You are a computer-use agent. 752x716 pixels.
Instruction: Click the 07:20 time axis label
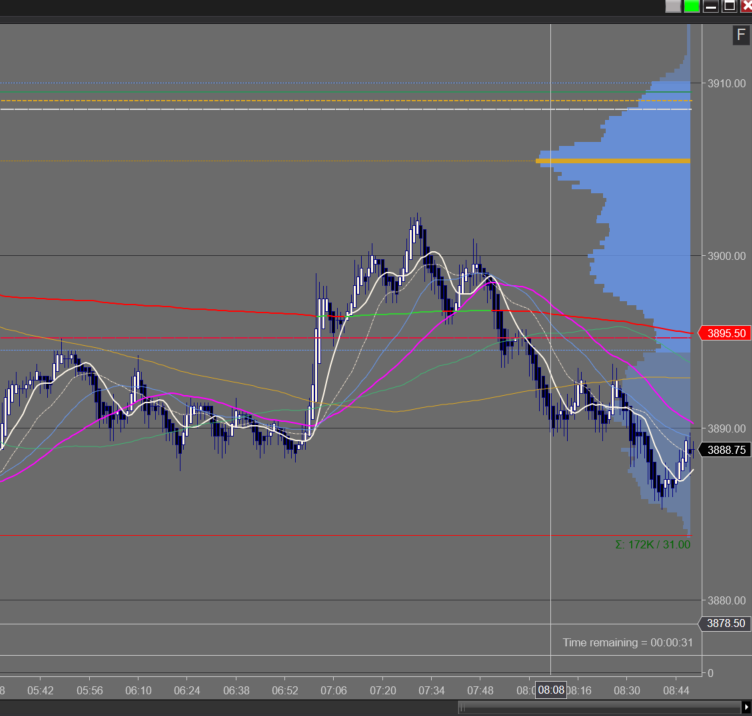(383, 691)
